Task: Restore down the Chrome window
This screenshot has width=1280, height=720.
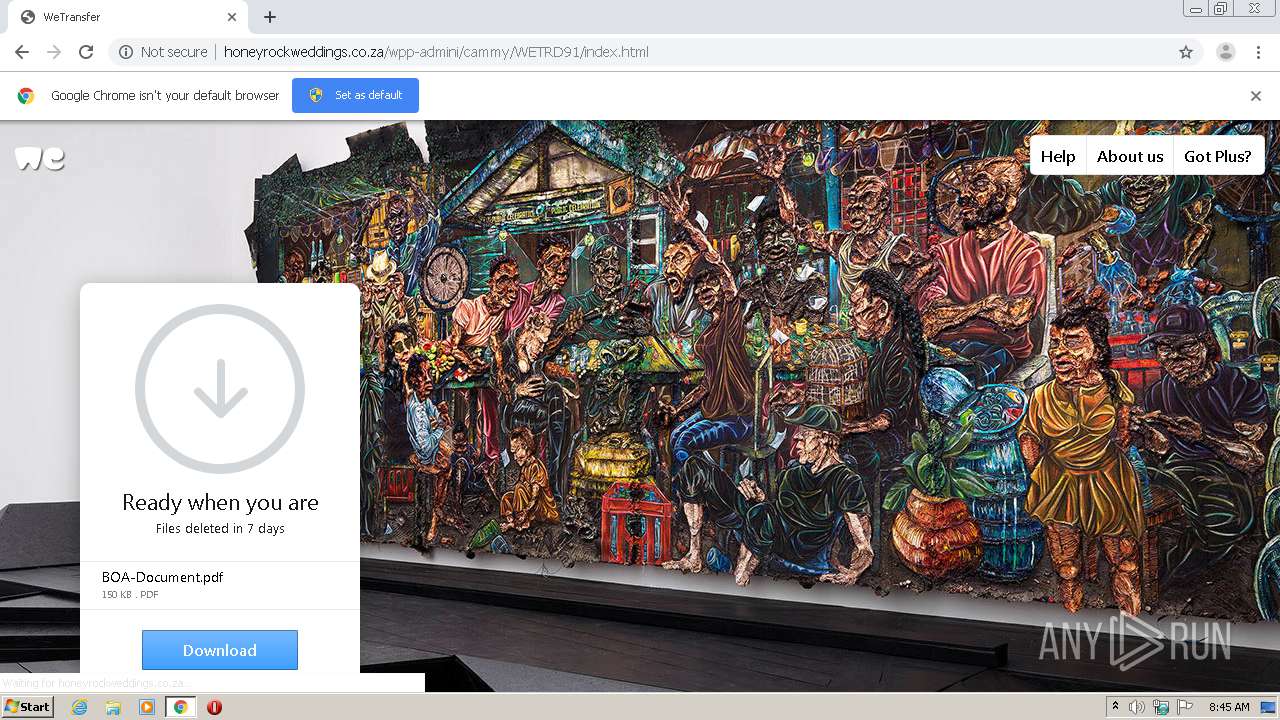Action: 1221,9
